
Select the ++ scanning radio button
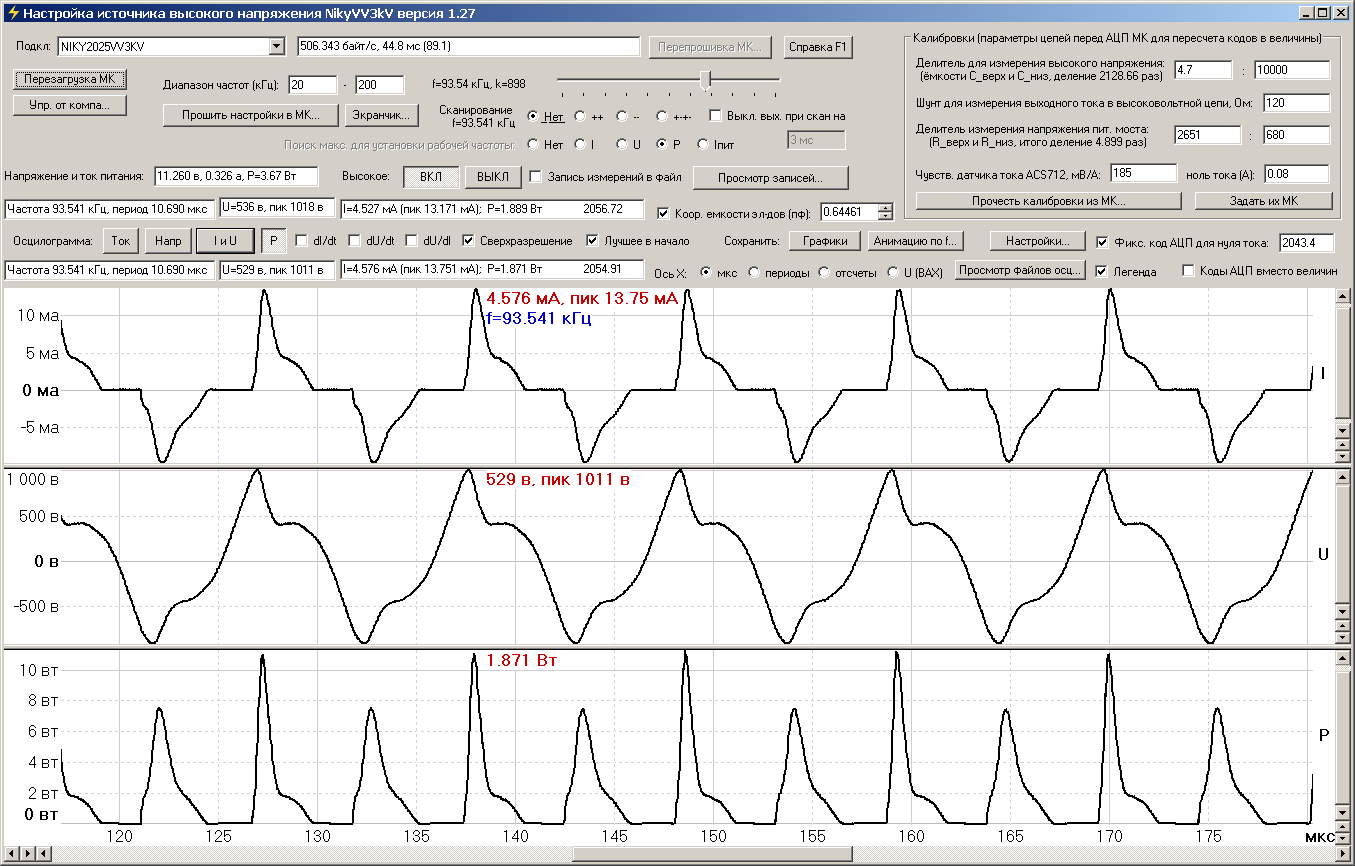580,116
